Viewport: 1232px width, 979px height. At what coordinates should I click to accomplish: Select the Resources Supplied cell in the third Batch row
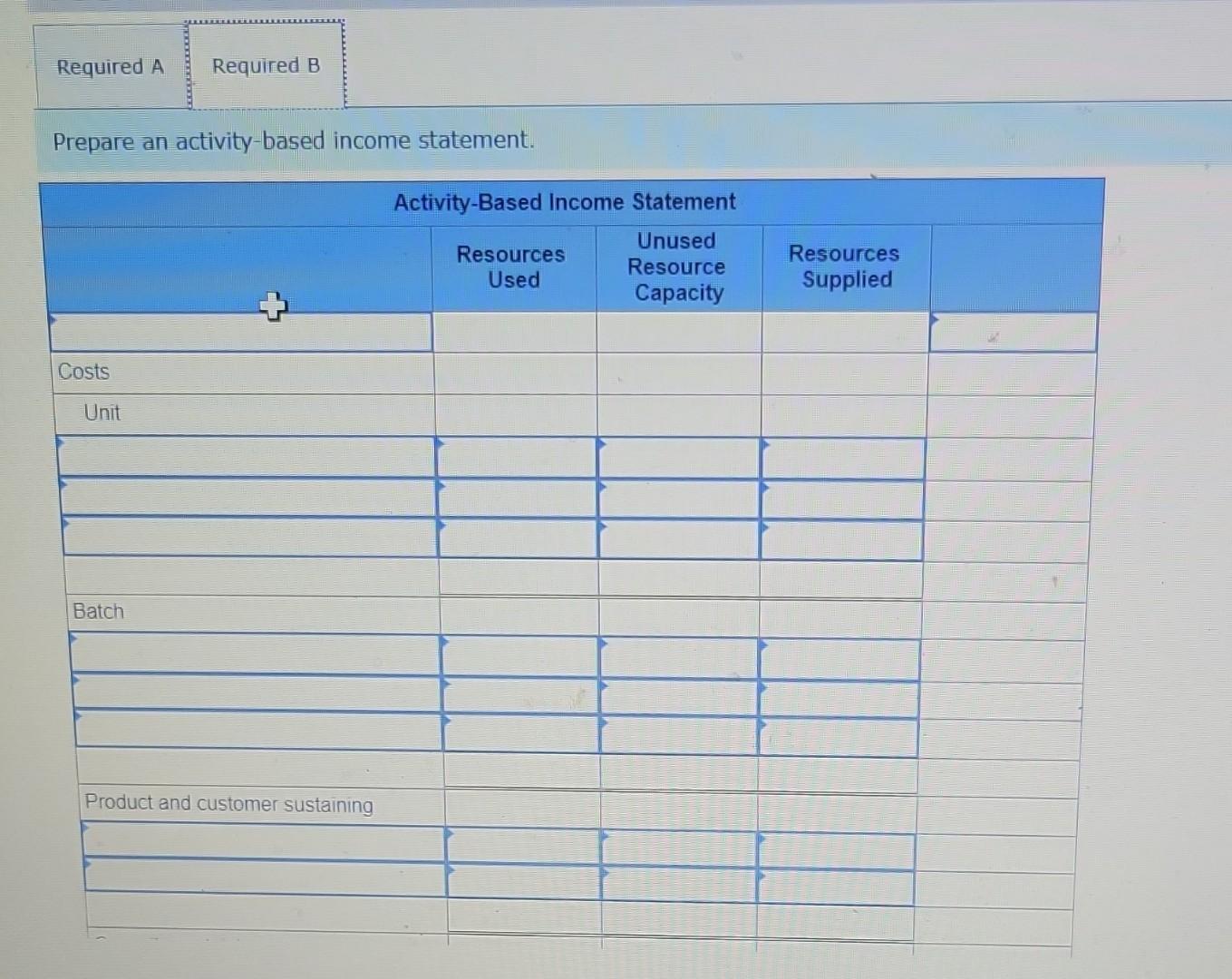point(839,732)
